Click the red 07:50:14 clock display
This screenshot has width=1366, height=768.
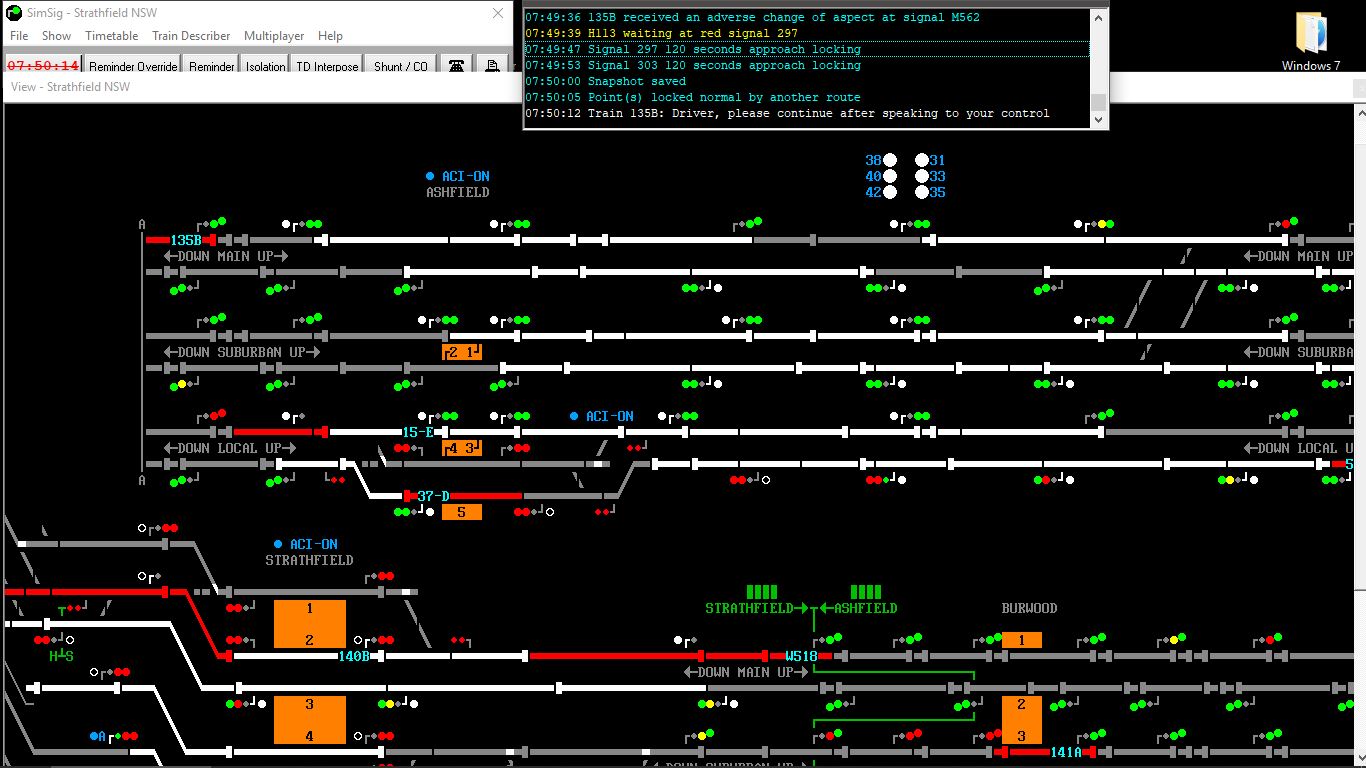coord(43,66)
